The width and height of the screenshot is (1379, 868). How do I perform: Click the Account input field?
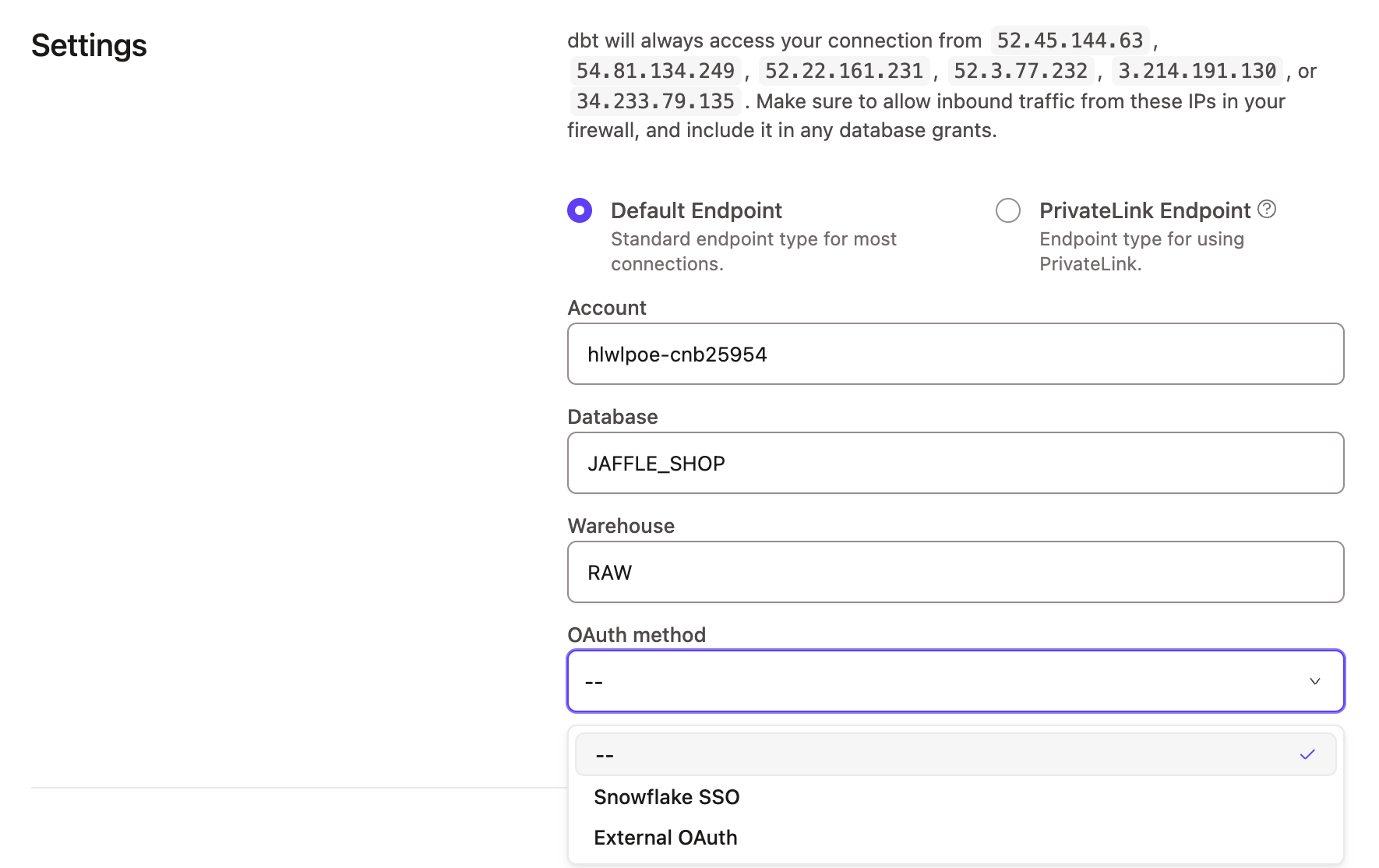pyautogui.click(x=955, y=354)
